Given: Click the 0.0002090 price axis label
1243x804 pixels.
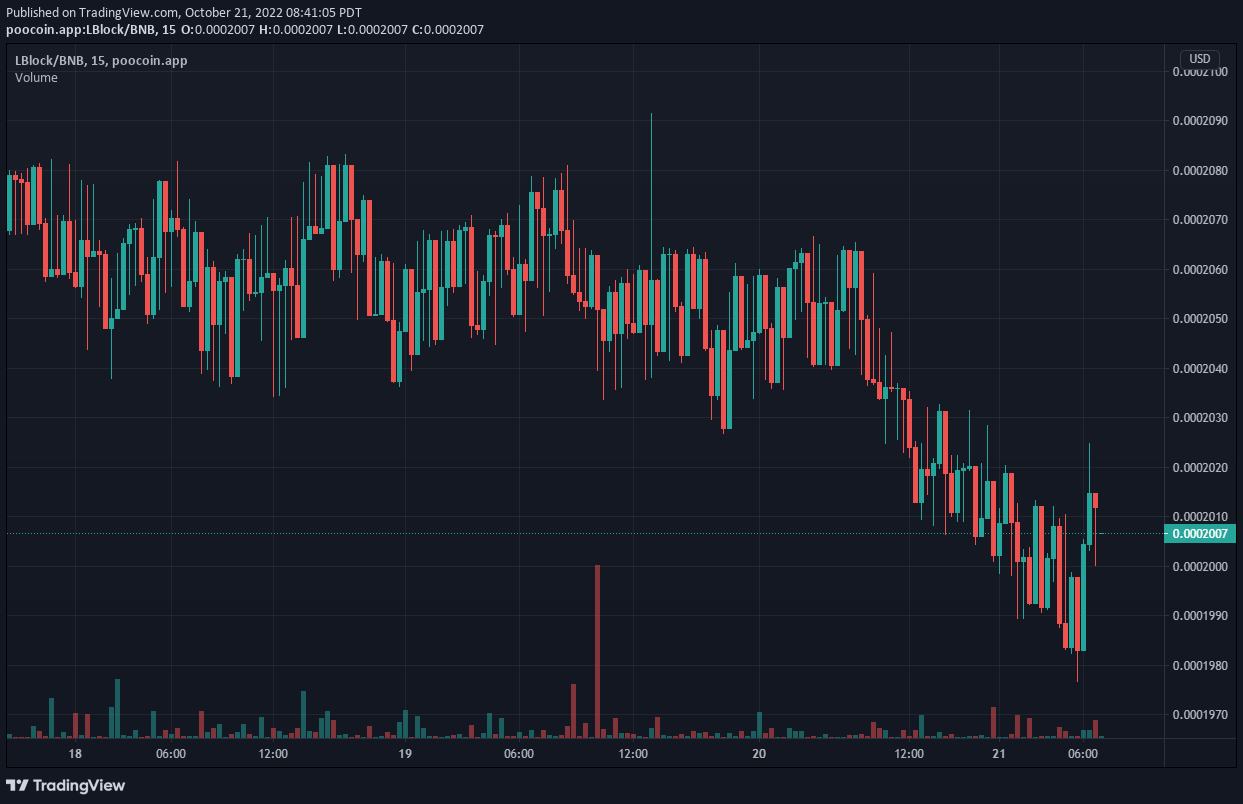Looking at the screenshot, I should pyautogui.click(x=1199, y=121).
